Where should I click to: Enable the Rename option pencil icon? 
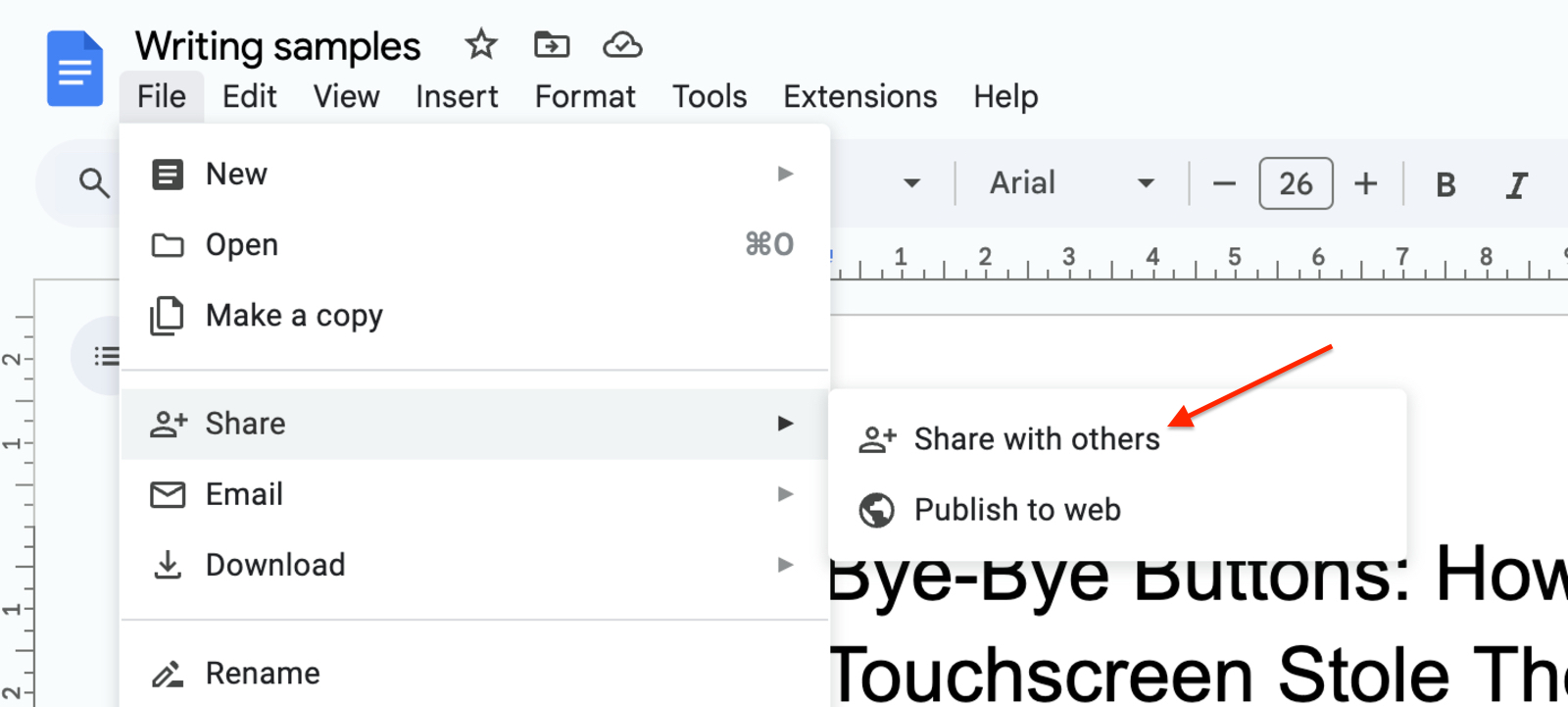[x=168, y=674]
